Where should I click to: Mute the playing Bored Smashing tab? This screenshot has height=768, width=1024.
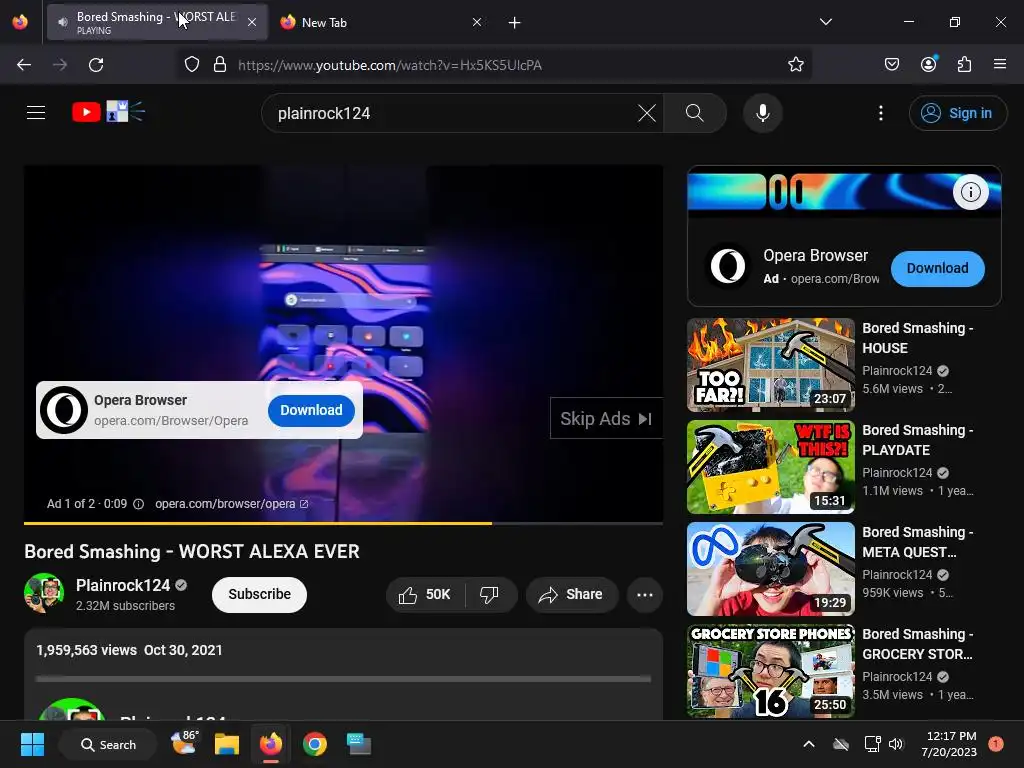tap(63, 22)
